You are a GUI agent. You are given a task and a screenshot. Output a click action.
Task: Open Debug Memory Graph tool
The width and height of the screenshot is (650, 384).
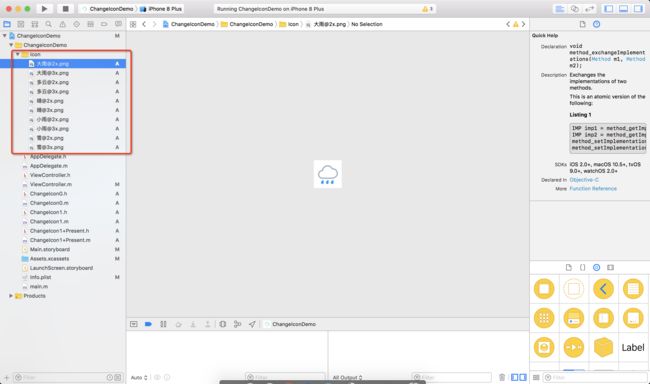point(237,324)
